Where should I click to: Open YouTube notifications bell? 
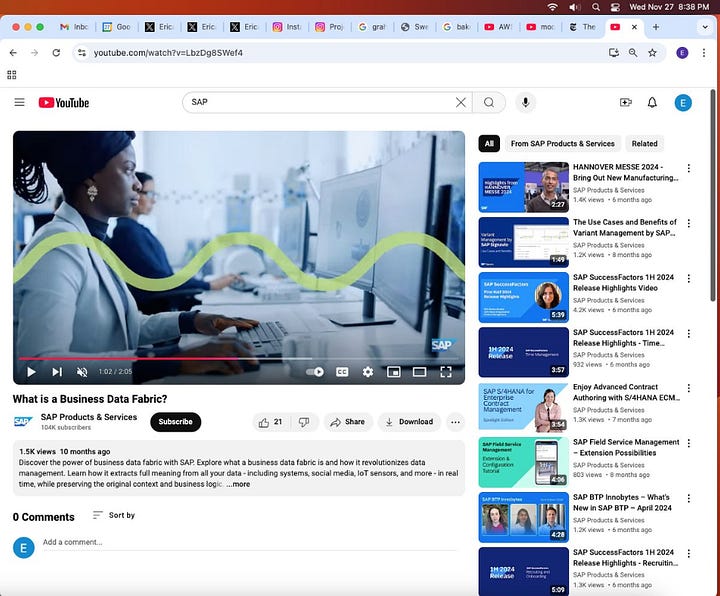tap(652, 102)
